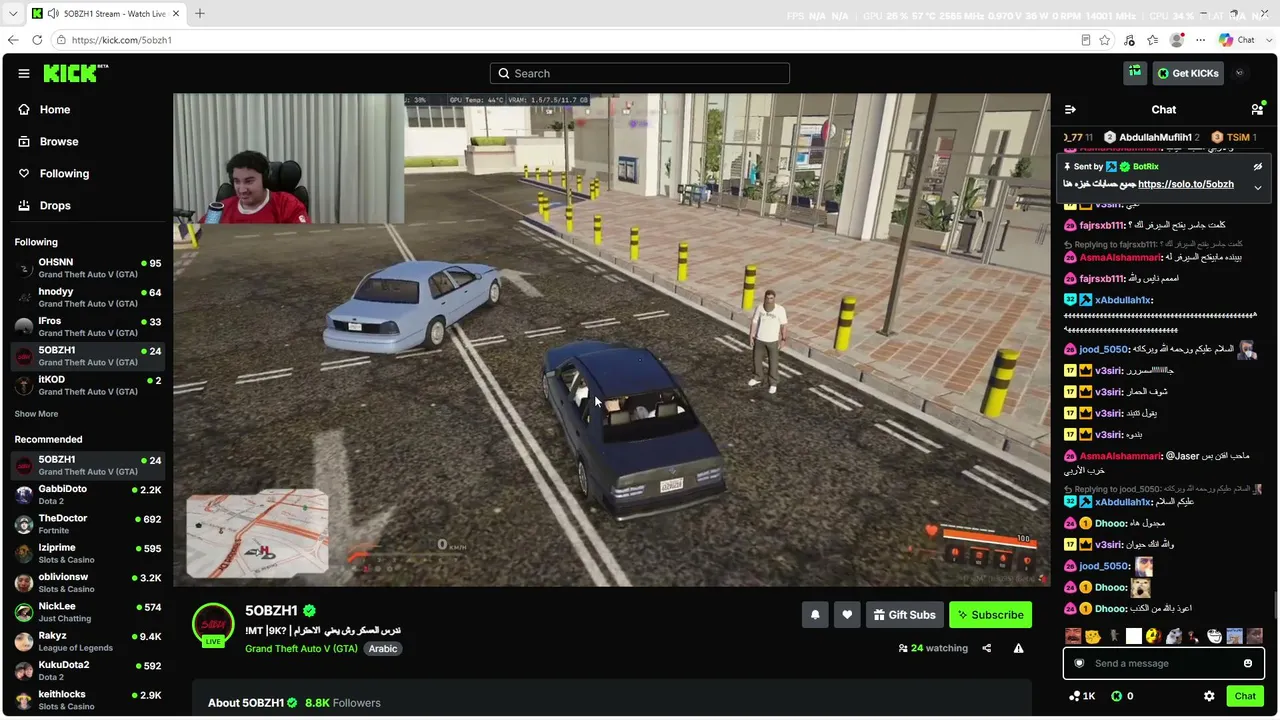Focus the Search field

pyautogui.click(x=640, y=73)
